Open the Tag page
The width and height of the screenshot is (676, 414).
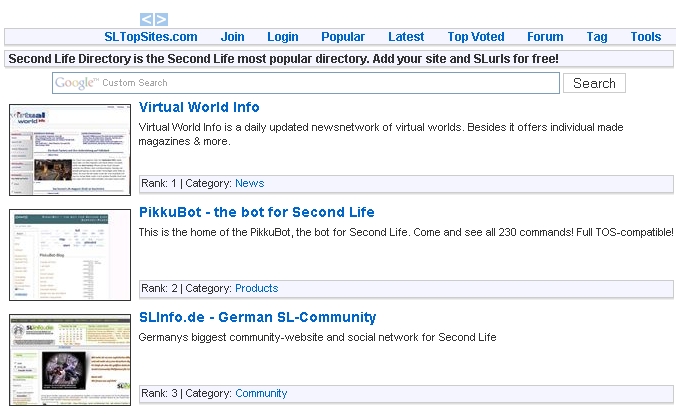[x=597, y=37]
